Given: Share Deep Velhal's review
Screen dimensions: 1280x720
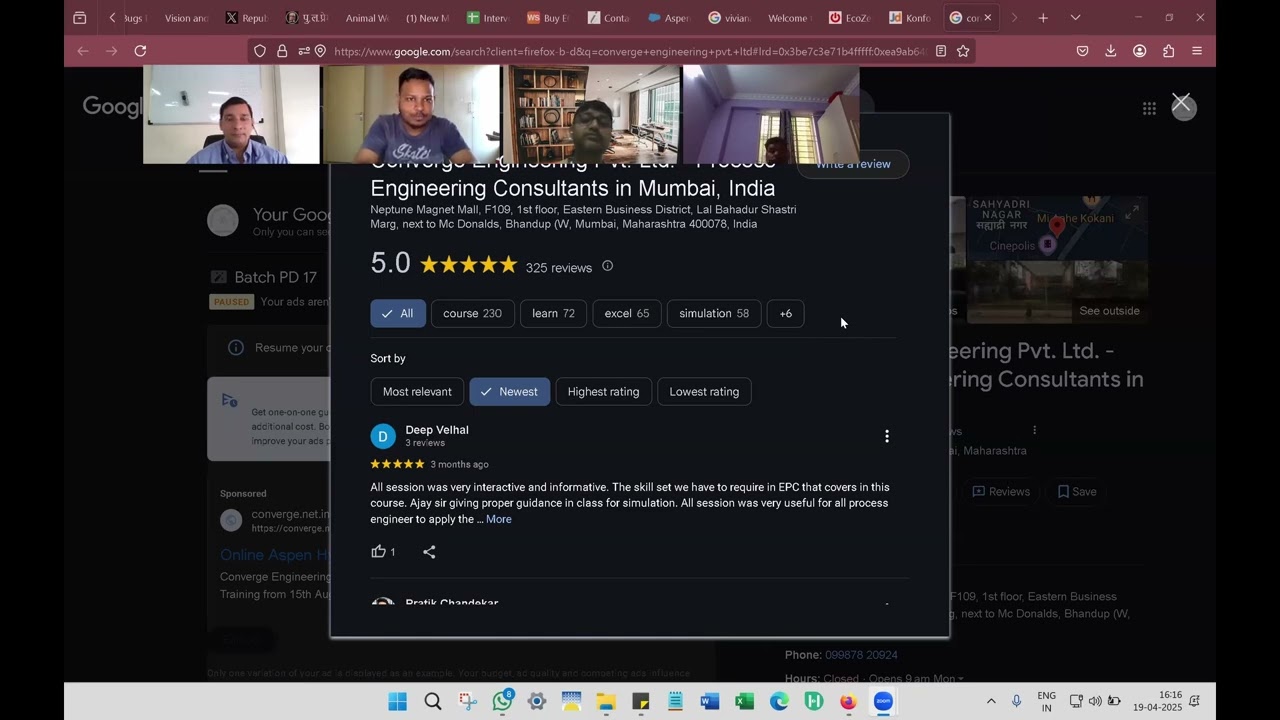Looking at the screenshot, I should pos(429,552).
